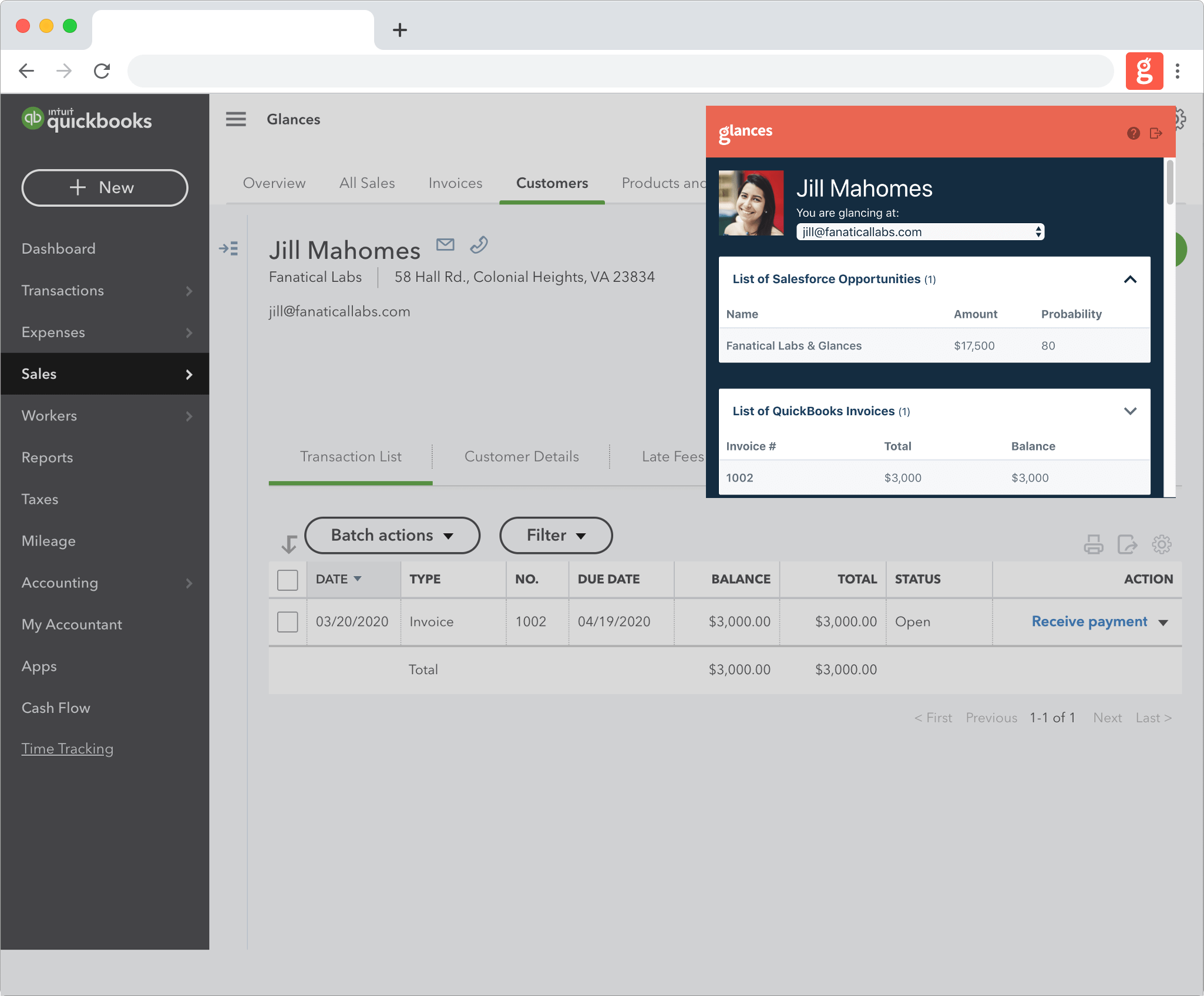The image size is (1204, 996).
Task: Open the Filter dropdown
Action: click(556, 536)
